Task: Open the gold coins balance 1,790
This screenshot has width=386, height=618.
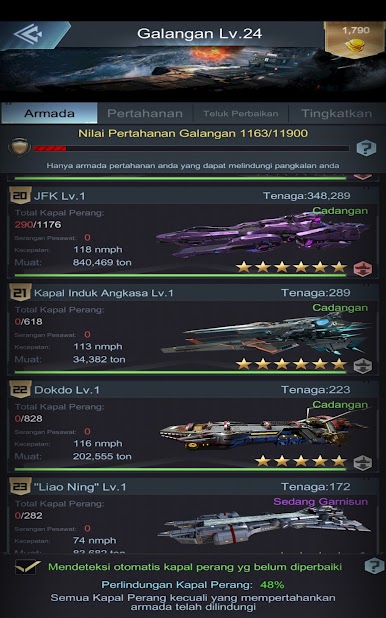Action: pyautogui.click(x=355, y=39)
